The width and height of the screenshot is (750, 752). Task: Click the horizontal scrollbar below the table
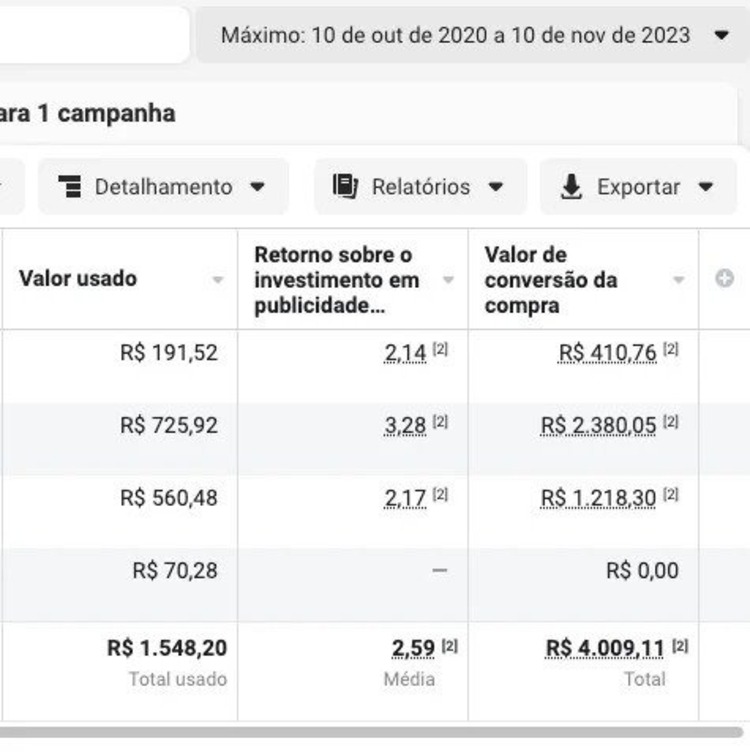pyautogui.click(x=370, y=732)
